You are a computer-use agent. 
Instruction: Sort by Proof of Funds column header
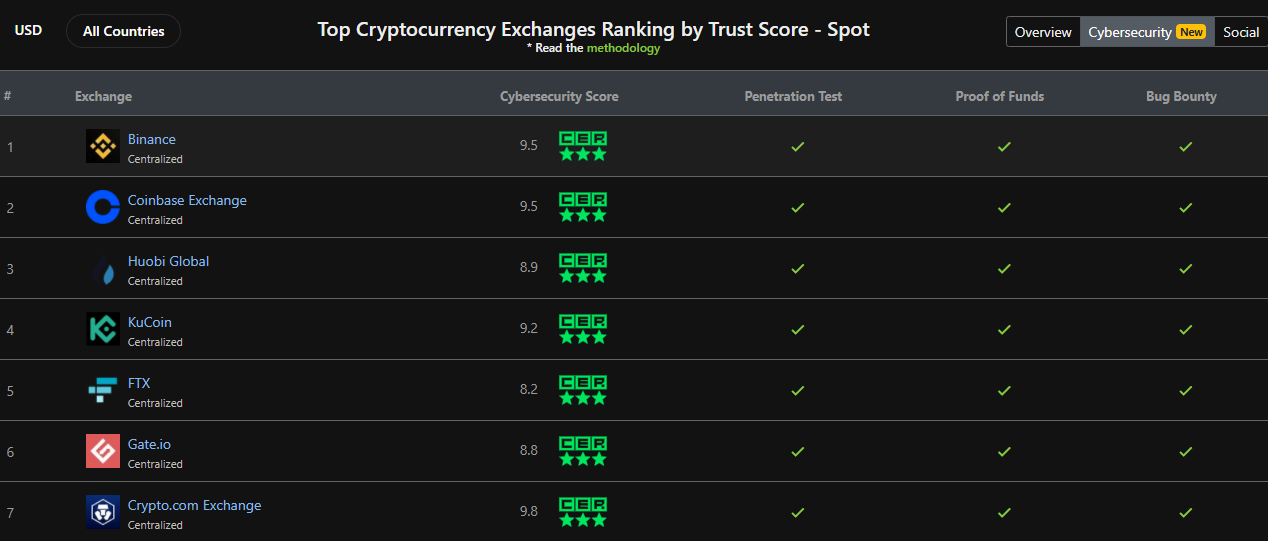coord(1000,97)
